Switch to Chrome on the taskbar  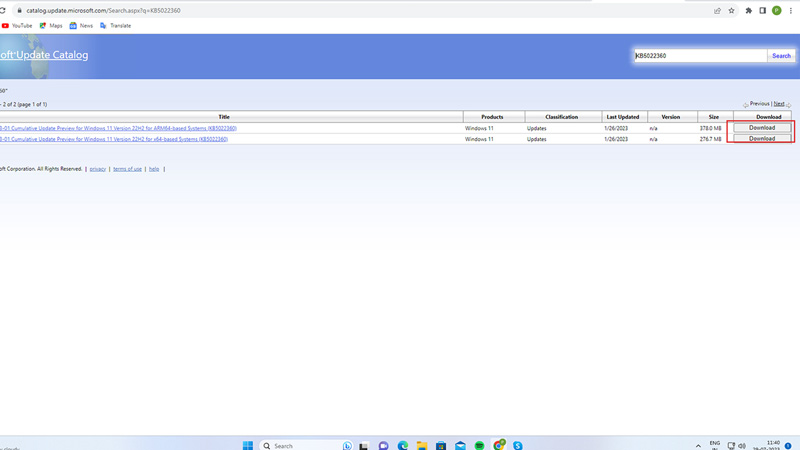point(498,444)
